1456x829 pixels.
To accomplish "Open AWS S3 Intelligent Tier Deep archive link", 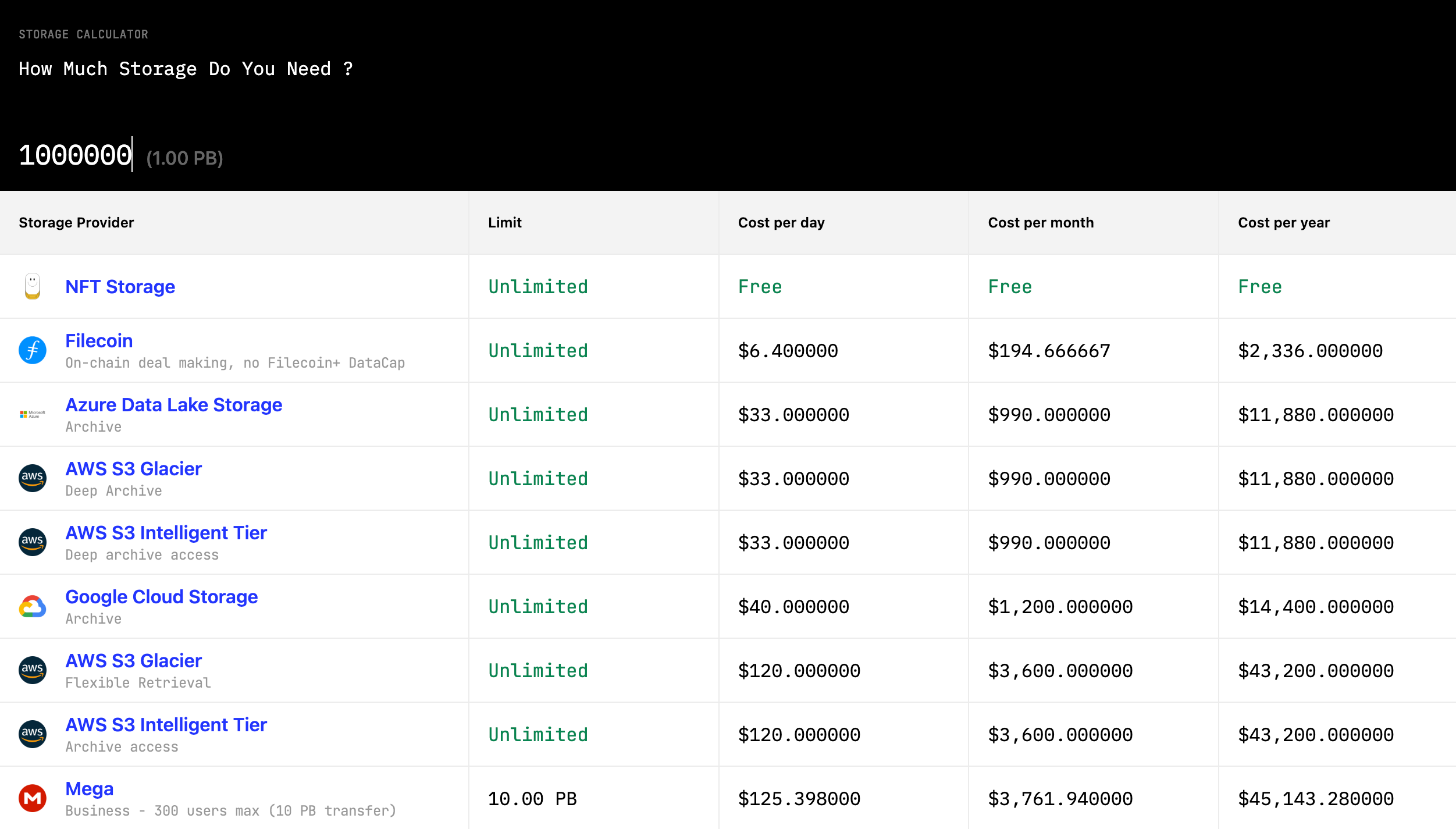I will 166,532.
